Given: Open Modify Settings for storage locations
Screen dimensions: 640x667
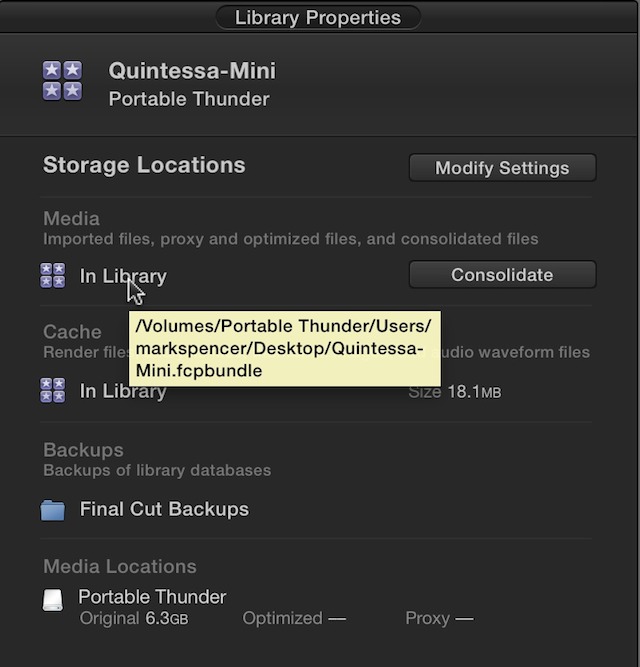Looking at the screenshot, I should pyautogui.click(x=503, y=168).
